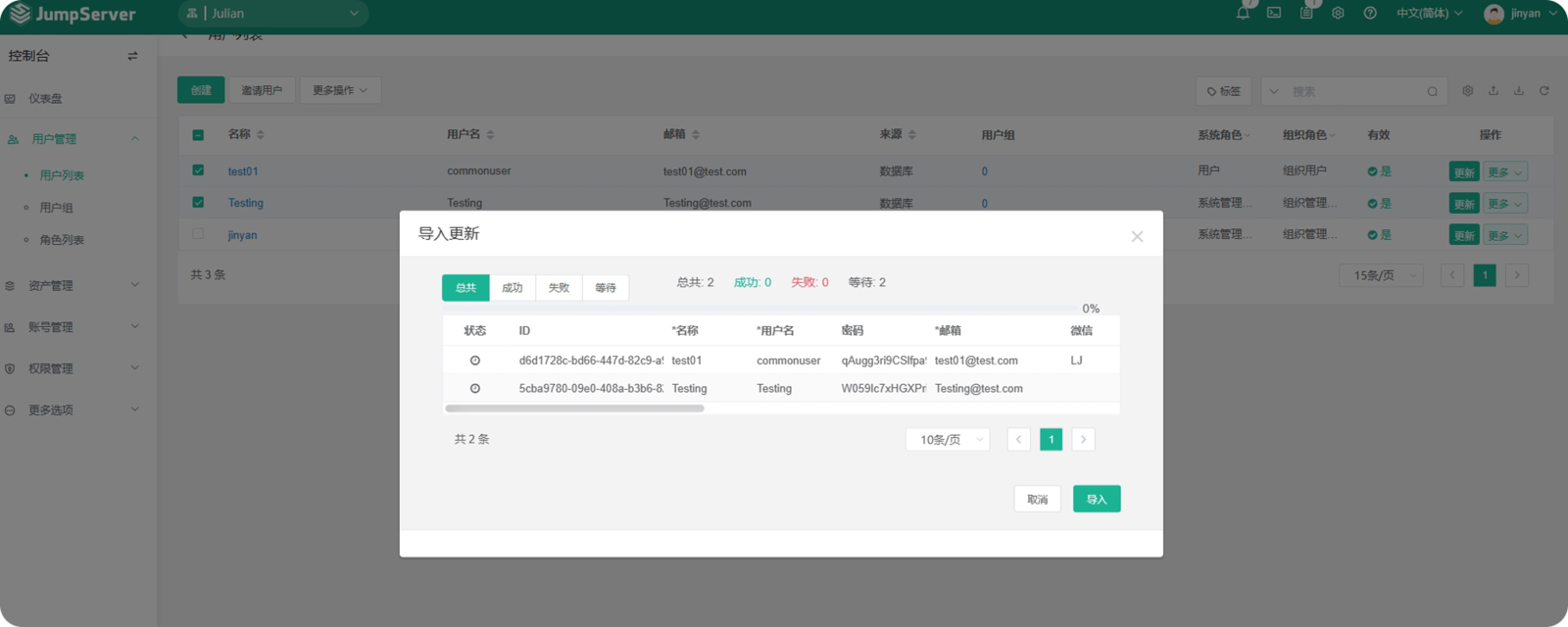Open 用户列表 in the sidebar

tap(62, 175)
